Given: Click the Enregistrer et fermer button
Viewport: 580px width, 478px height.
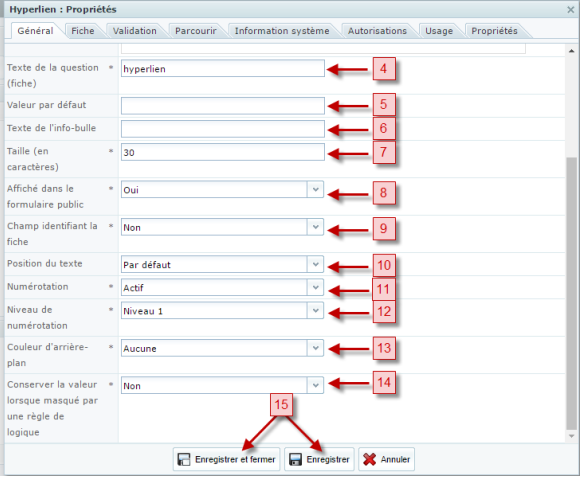Looking at the screenshot, I should (x=226, y=459).
